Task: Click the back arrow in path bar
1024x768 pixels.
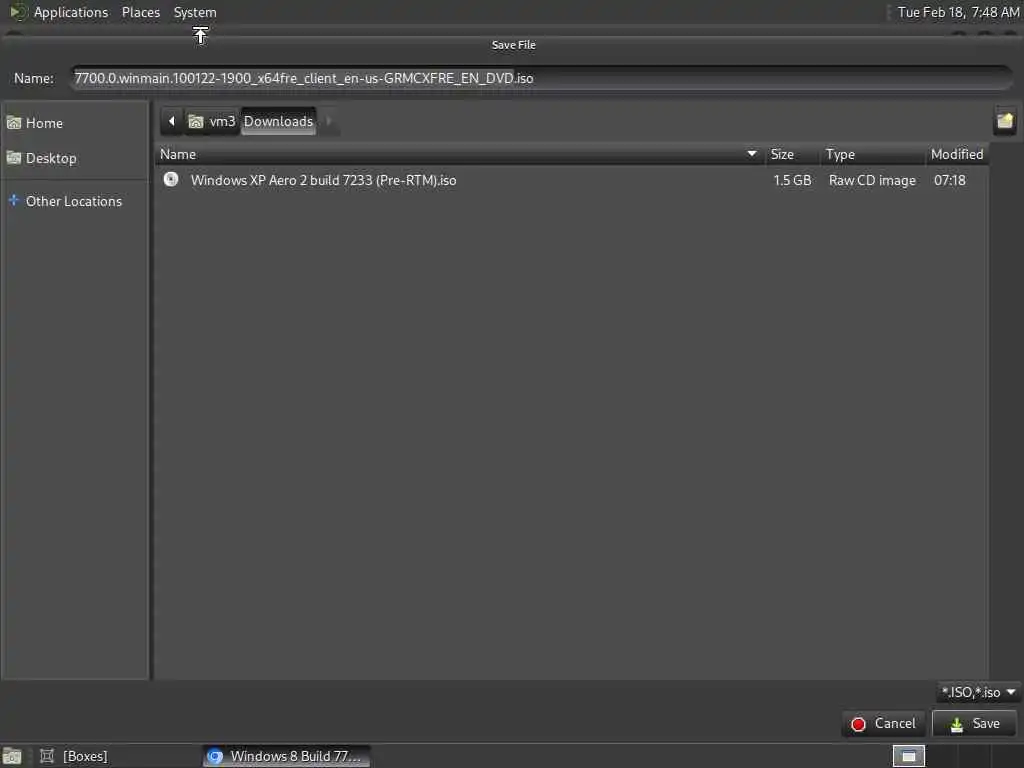Action: coord(172,121)
